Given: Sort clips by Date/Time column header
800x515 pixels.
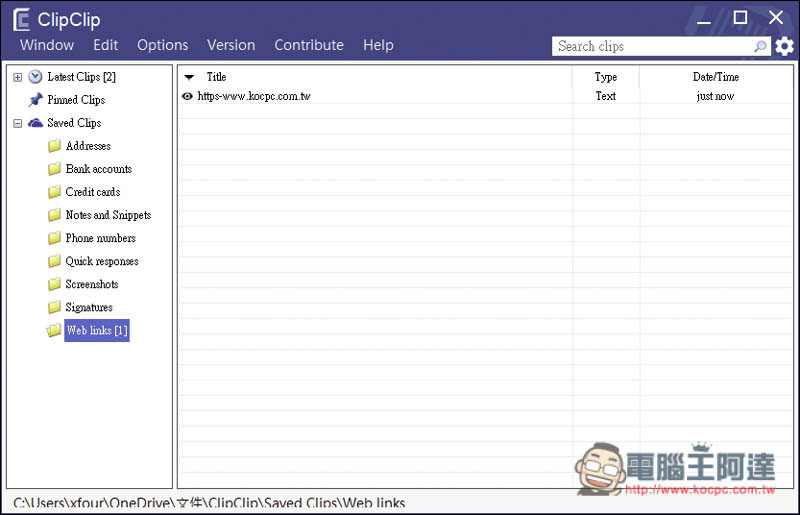Looking at the screenshot, I should (x=716, y=77).
